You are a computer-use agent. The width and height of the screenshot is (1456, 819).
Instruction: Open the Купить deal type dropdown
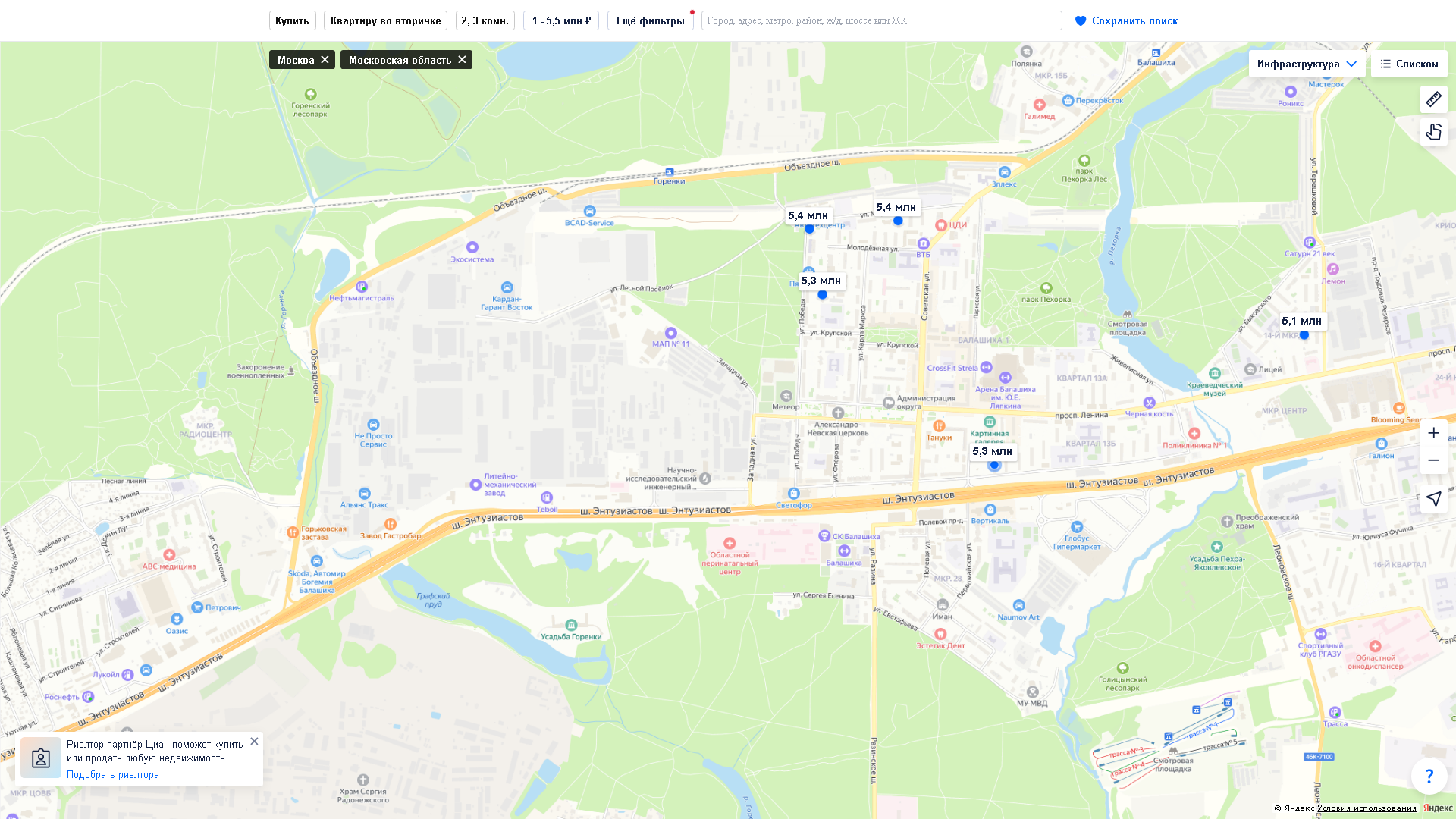tap(292, 20)
